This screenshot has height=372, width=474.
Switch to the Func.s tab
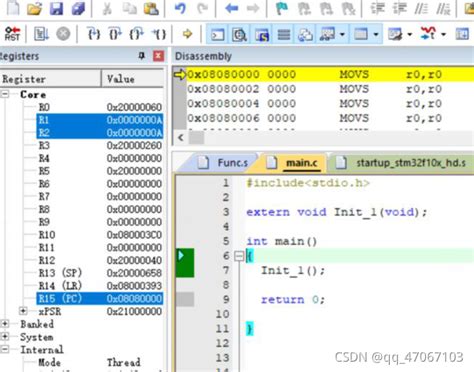click(x=223, y=163)
